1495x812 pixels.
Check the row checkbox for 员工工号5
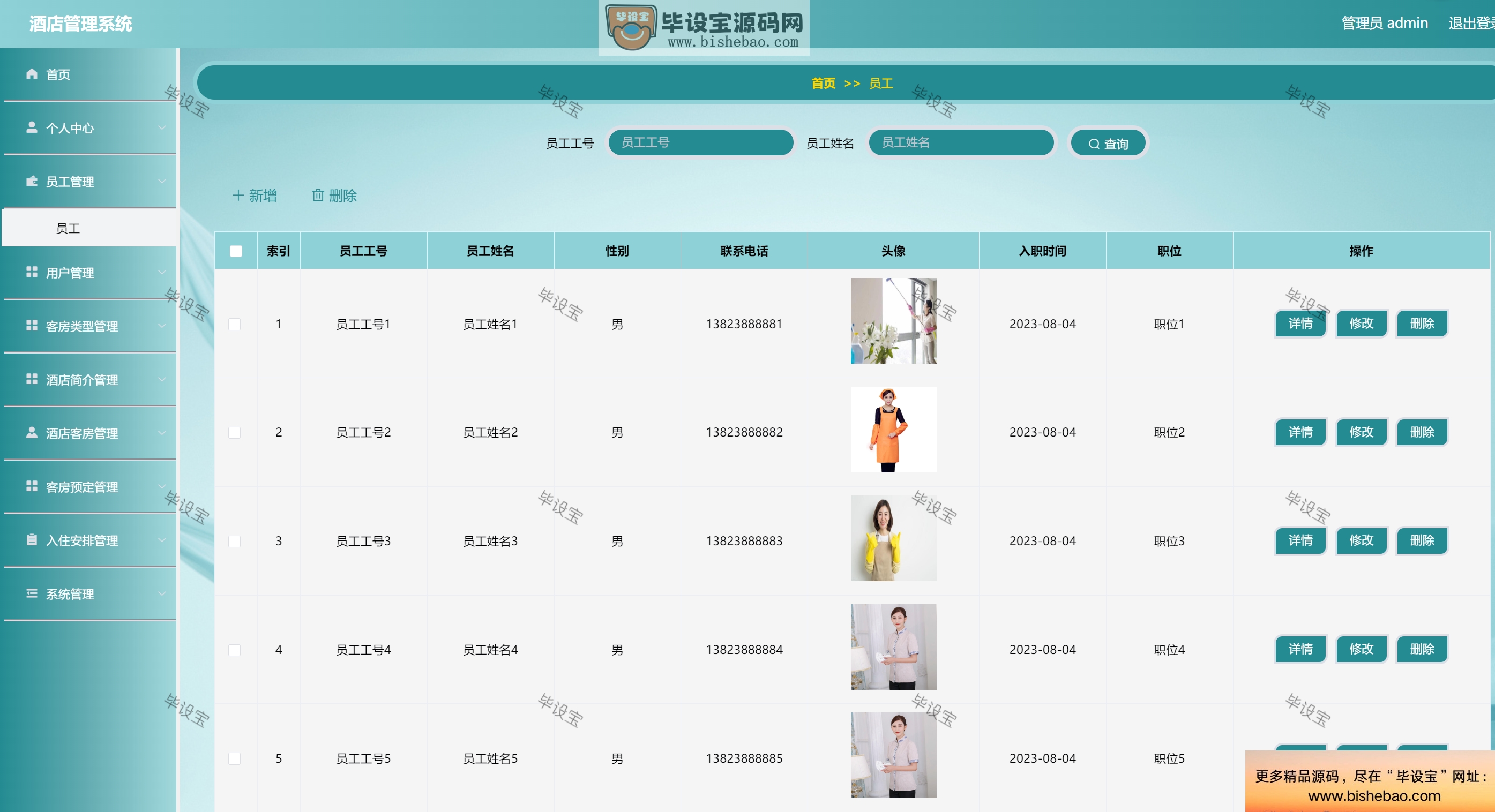[x=235, y=758]
